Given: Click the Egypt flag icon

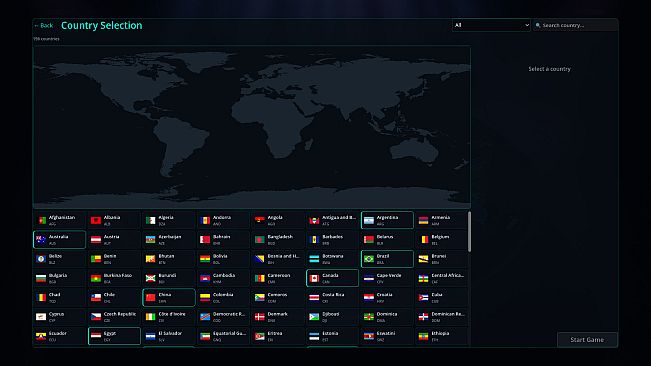Looking at the screenshot, I should [96, 336].
